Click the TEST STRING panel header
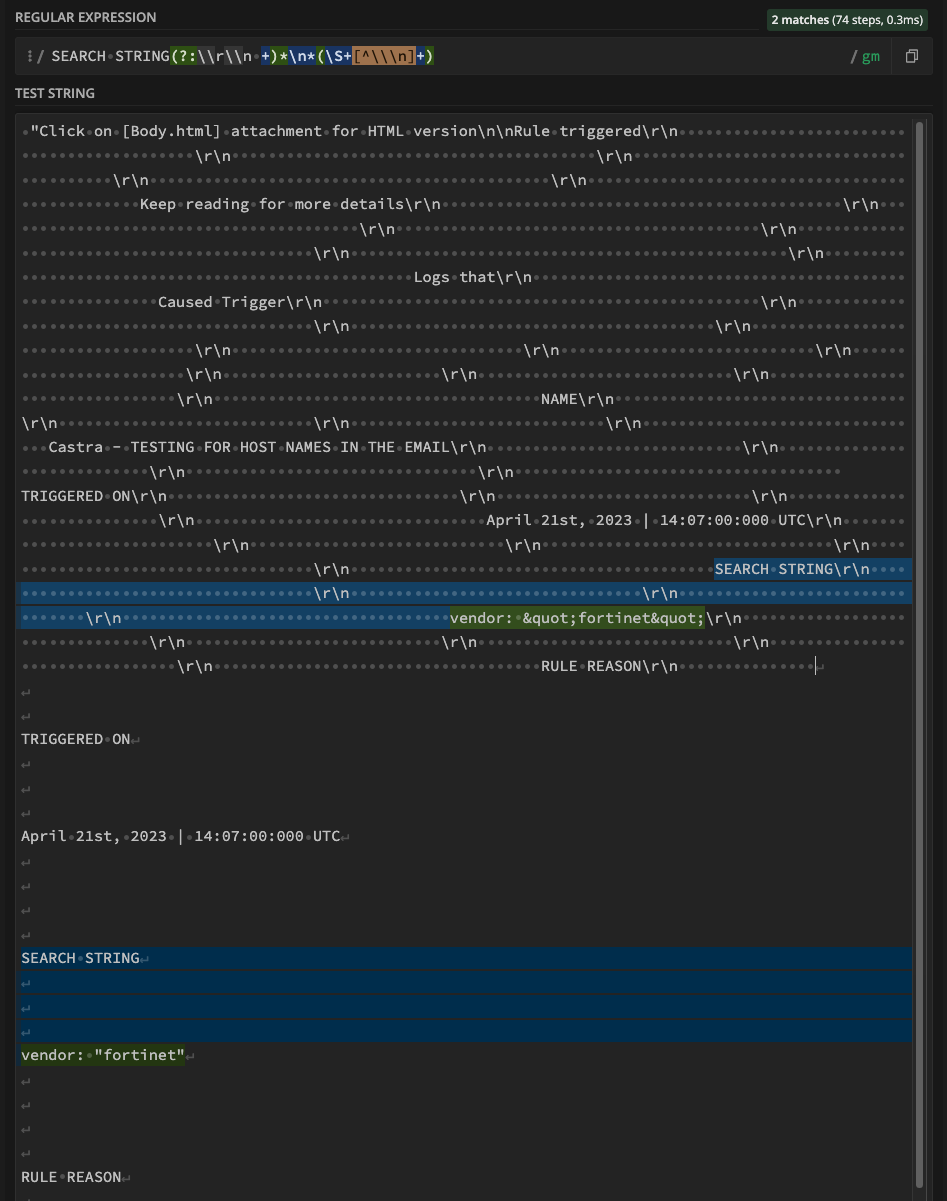Screen dimensions: 947x1201 point(53,93)
